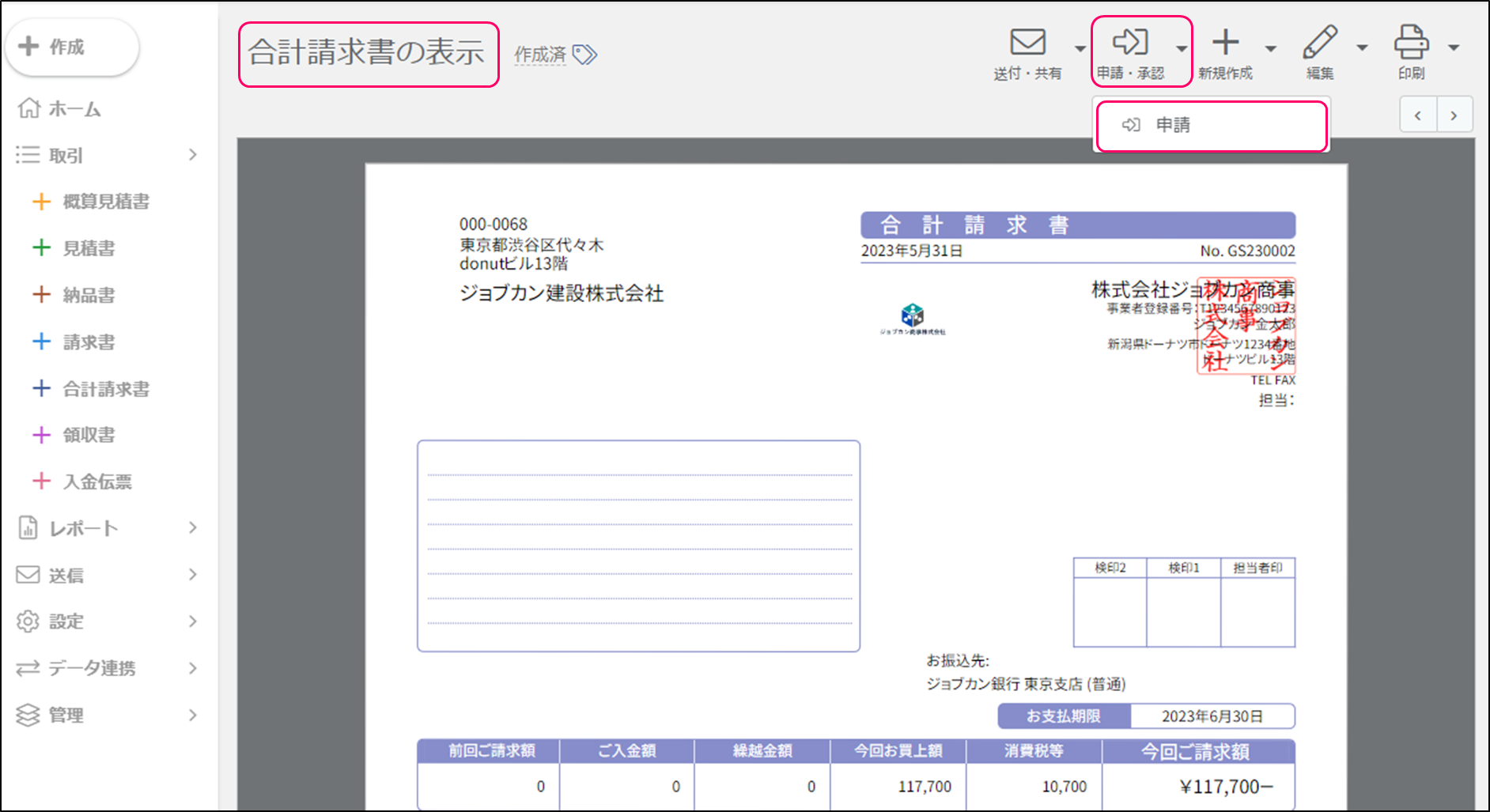Click the pencil Edit icon
Screen dimensions: 1490x812
(x=1320, y=43)
